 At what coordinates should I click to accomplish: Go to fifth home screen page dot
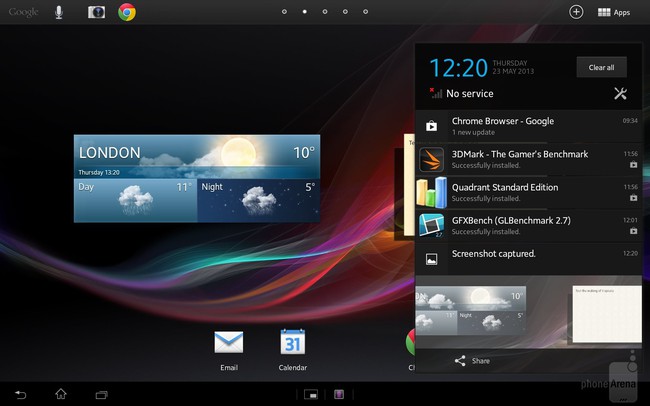pos(366,12)
